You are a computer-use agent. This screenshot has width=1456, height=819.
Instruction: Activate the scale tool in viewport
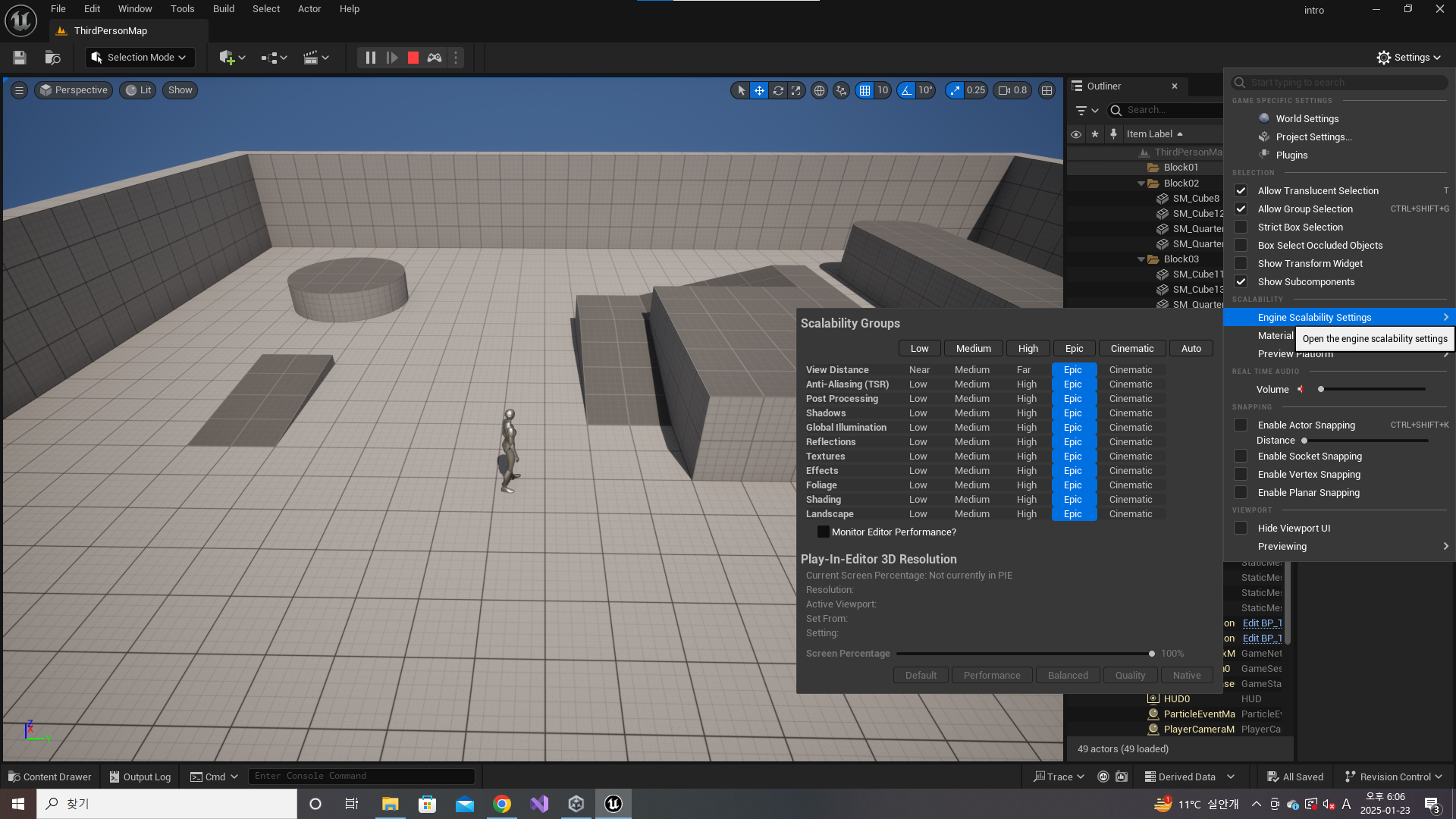[795, 90]
